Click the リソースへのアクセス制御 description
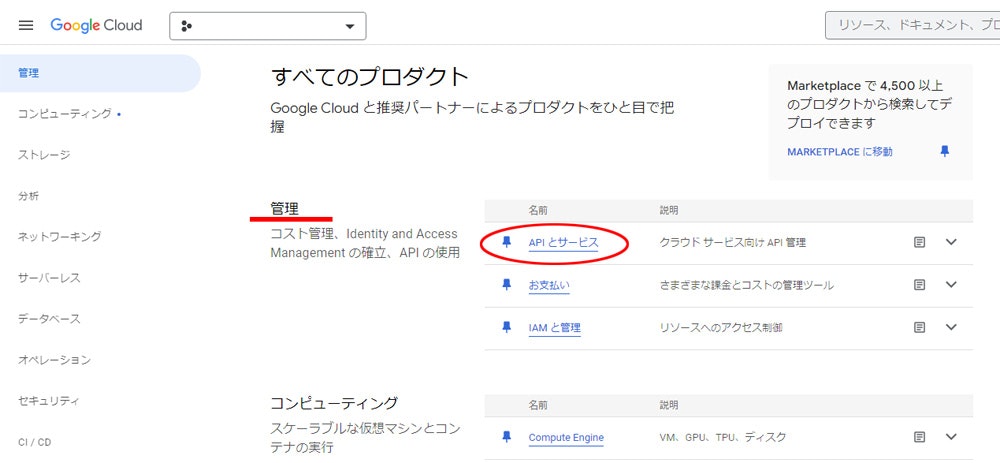The image size is (1000, 463). point(721,328)
